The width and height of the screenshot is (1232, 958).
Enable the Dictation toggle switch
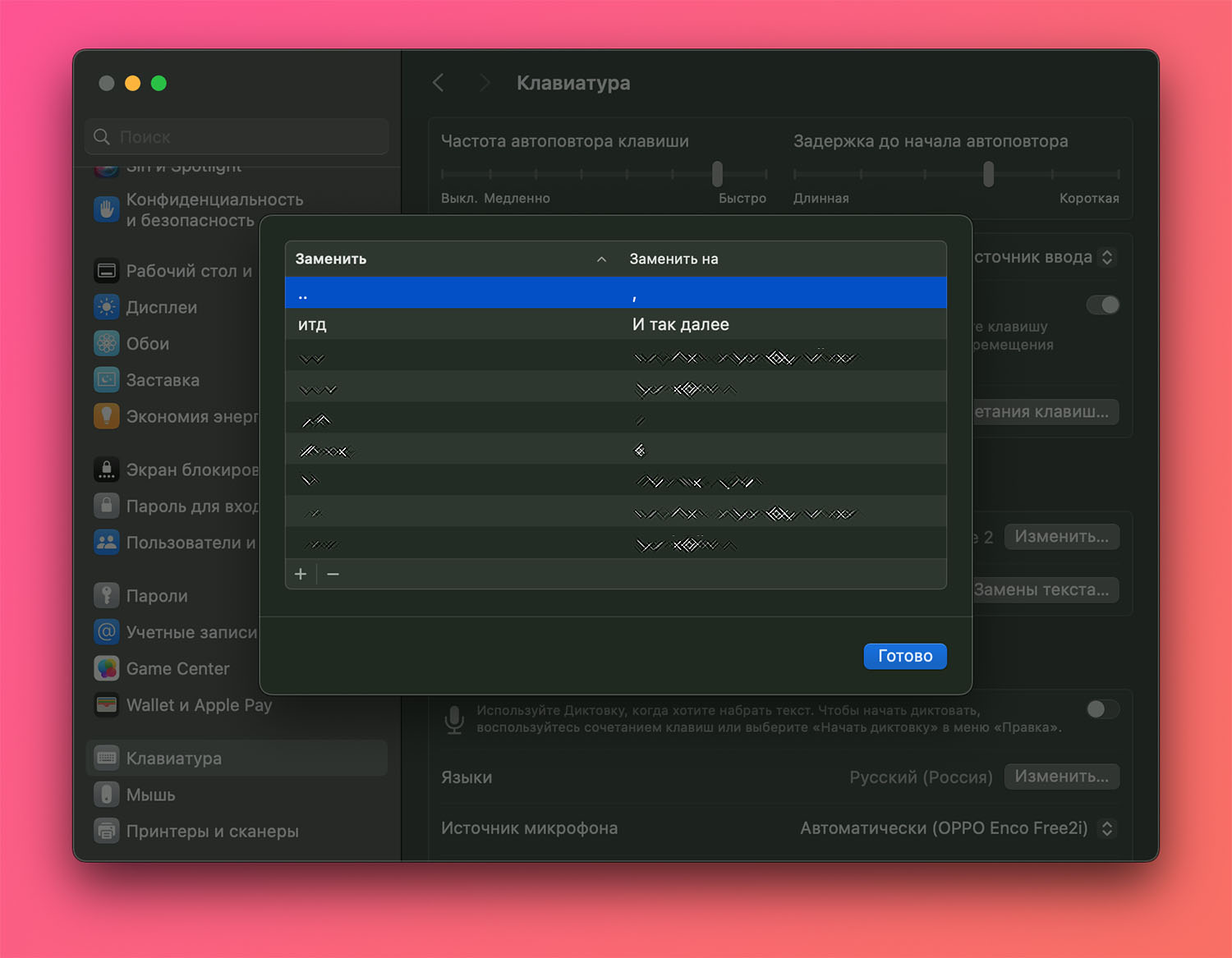coord(1102,709)
